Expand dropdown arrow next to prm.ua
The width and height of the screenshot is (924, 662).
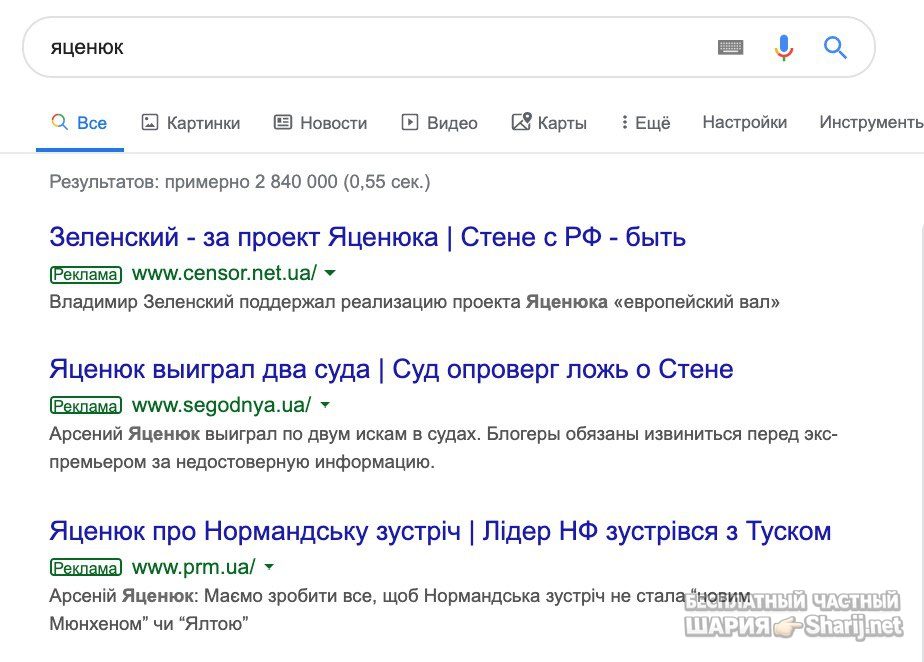tap(269, 567)
